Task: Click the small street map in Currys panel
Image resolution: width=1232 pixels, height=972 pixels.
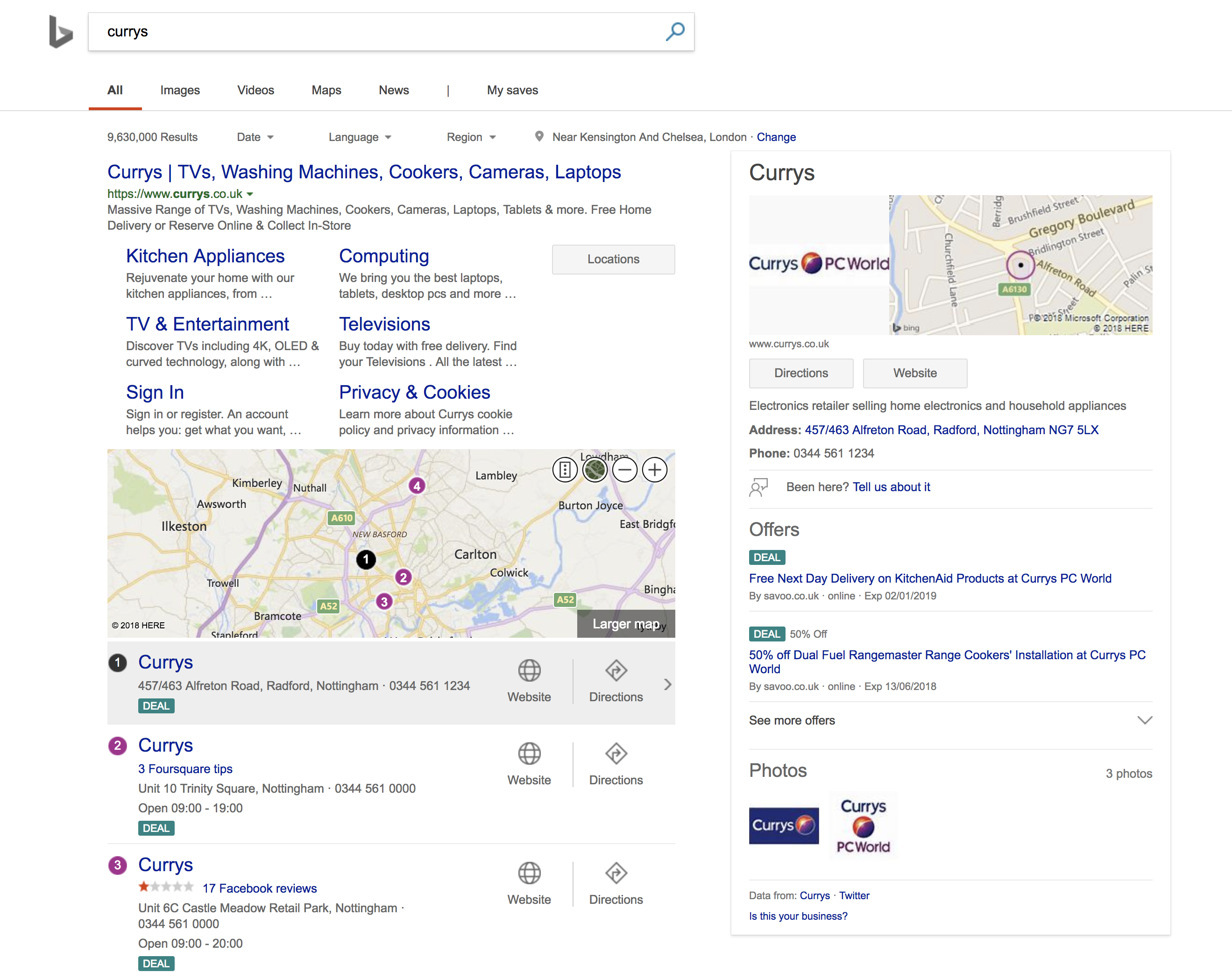Action: [x=1020, y=265]
